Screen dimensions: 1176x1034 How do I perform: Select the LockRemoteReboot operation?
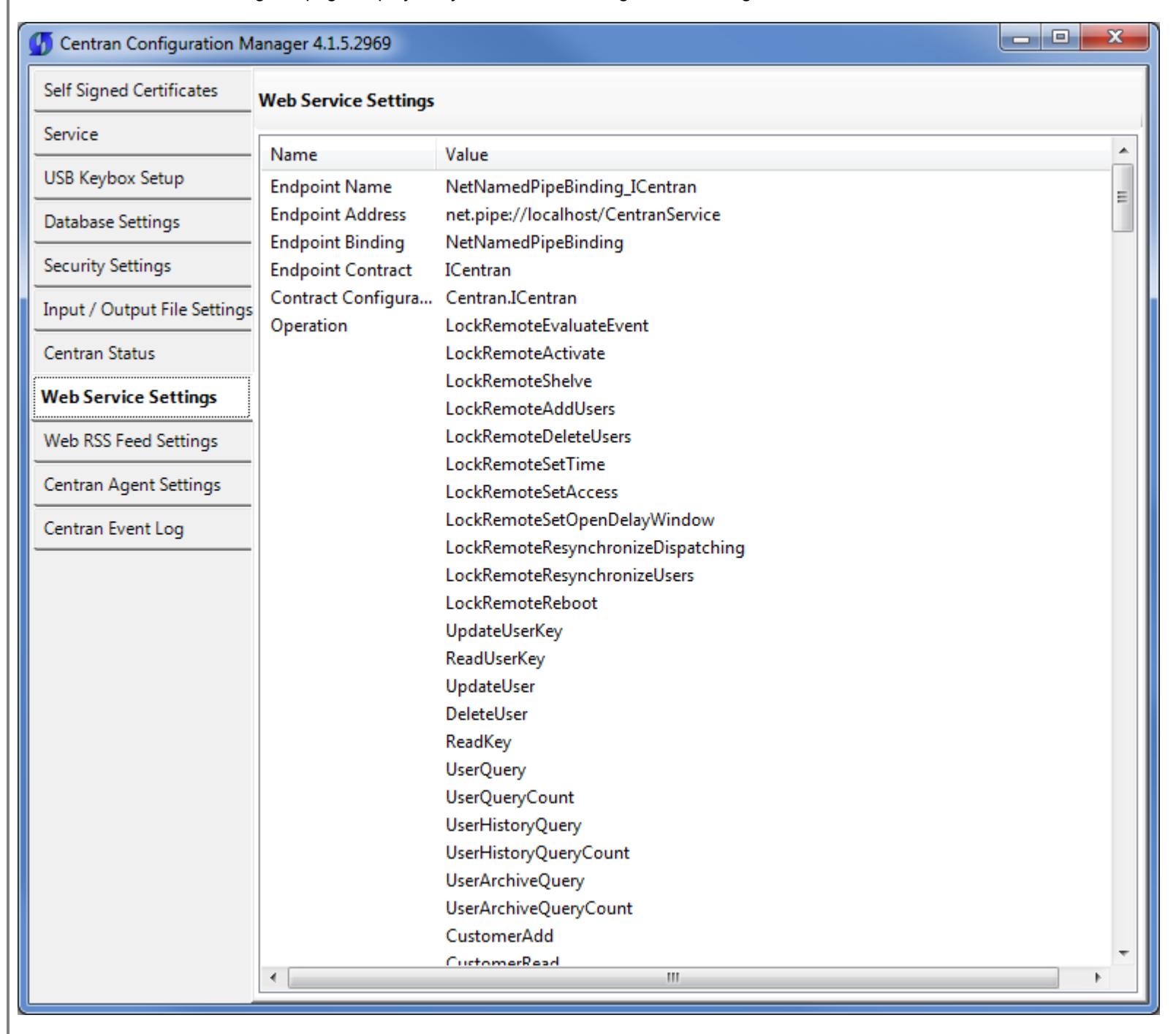[522, 604]
